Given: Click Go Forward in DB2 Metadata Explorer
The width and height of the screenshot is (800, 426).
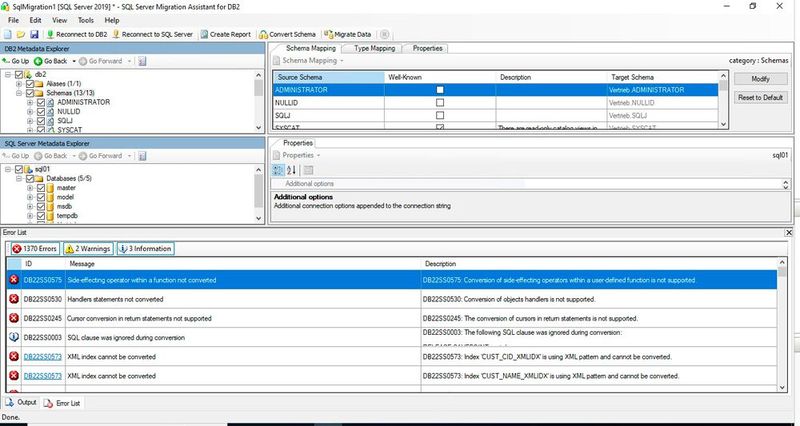Looking at the screenshot, I should 101,61.
